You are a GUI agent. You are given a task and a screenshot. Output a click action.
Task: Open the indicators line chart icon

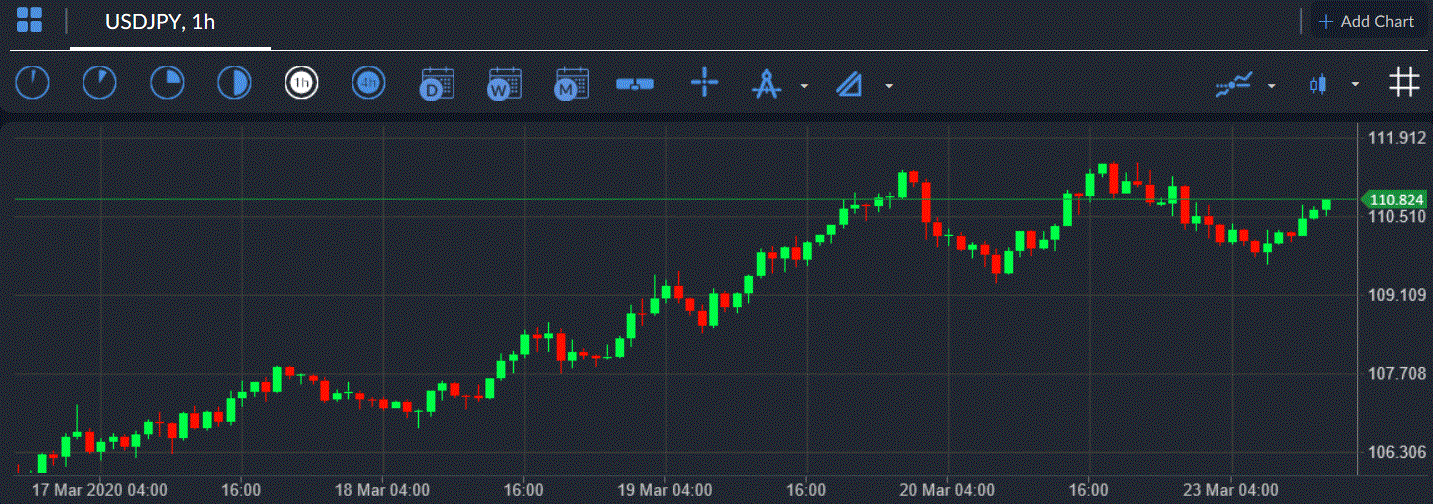1234,85
